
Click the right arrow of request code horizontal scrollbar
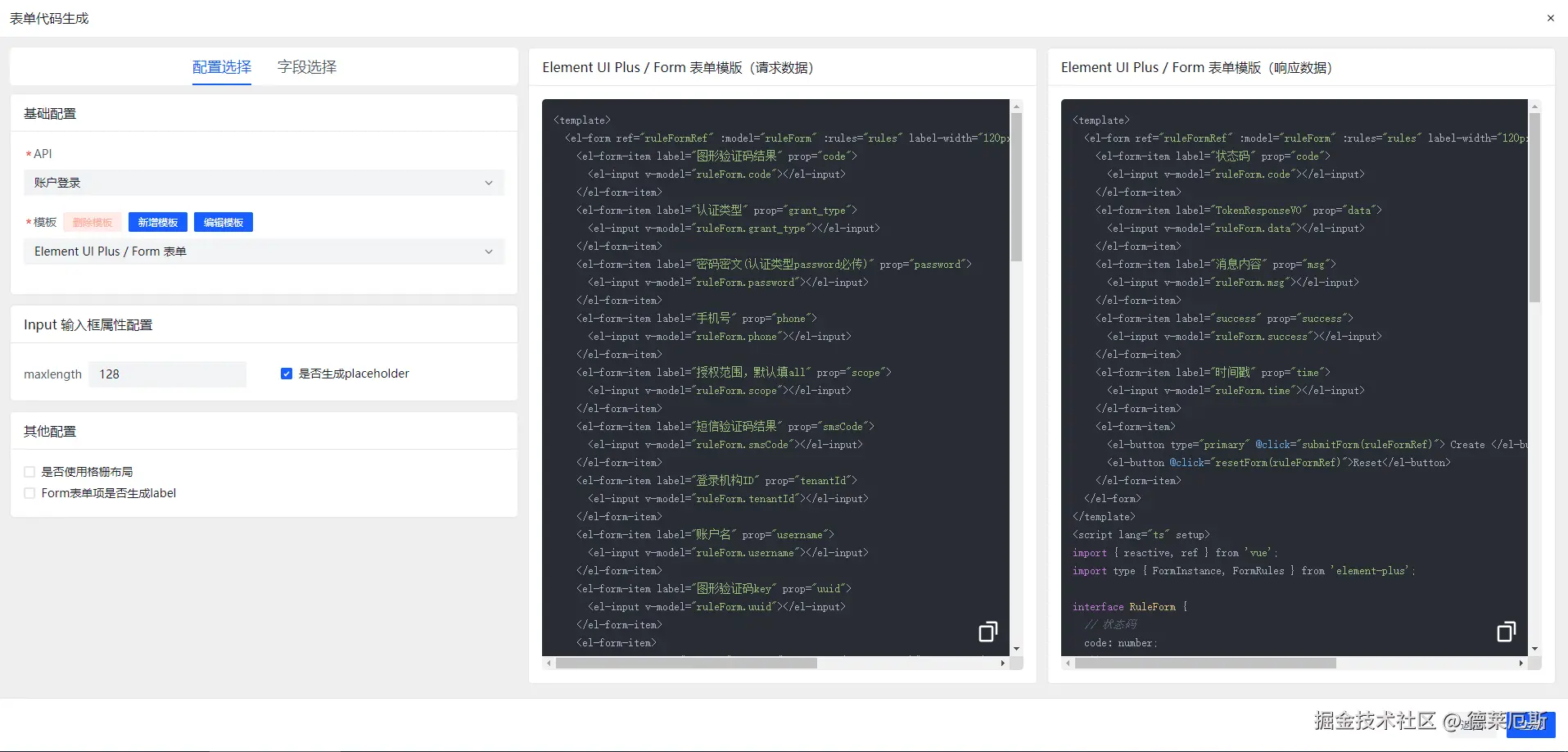coord(1003,664)
